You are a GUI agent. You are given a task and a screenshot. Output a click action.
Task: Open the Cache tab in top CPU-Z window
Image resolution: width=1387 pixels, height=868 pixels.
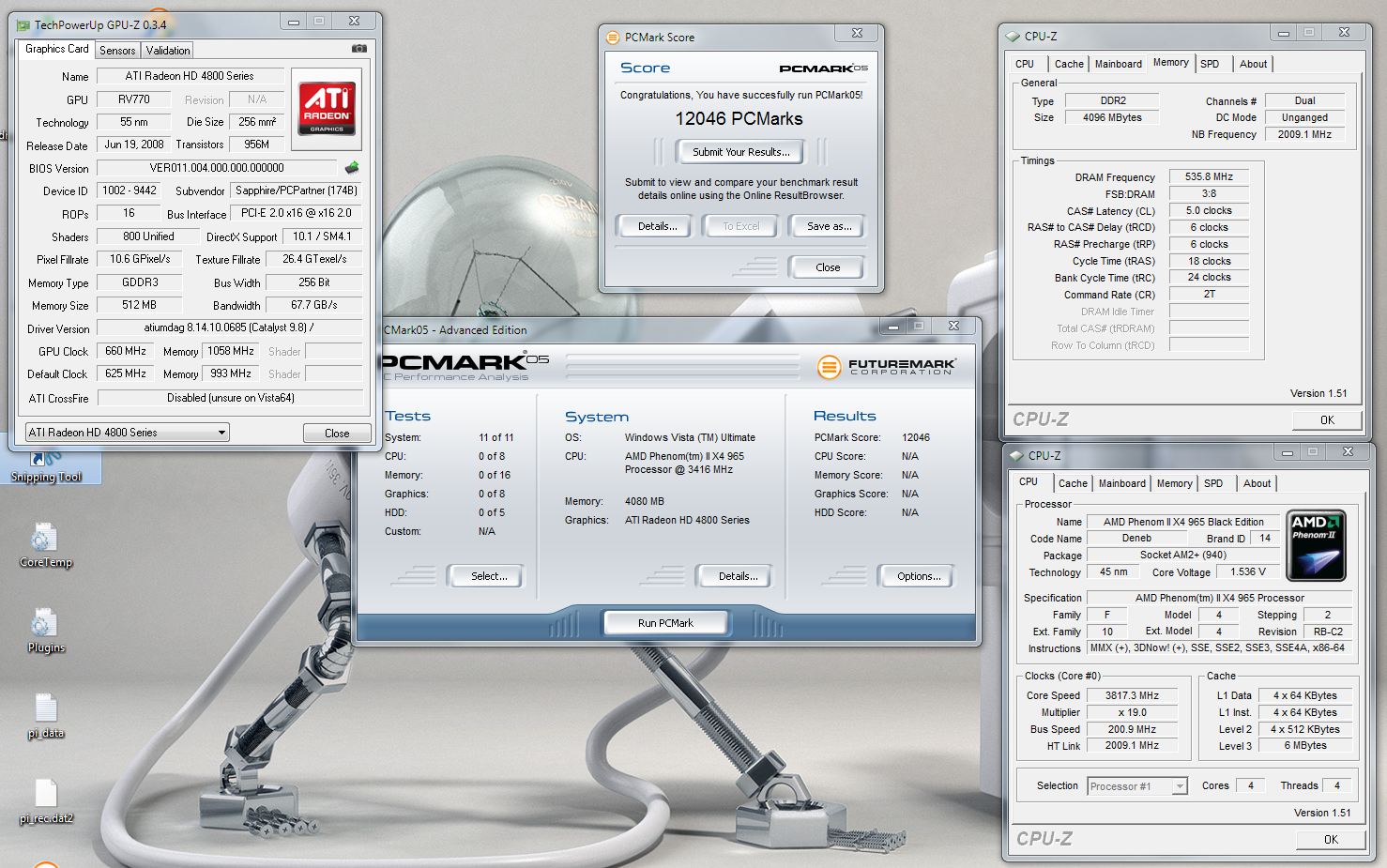tap(1069, 64)
